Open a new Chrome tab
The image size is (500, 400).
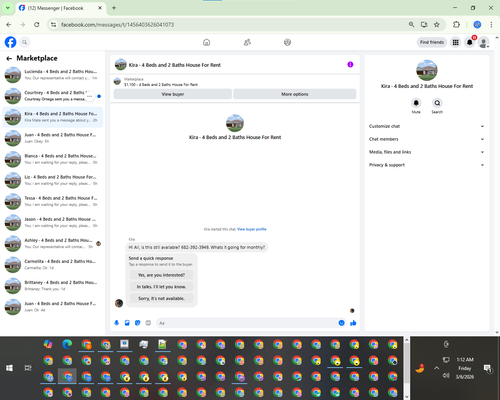[x=114, y=8]
